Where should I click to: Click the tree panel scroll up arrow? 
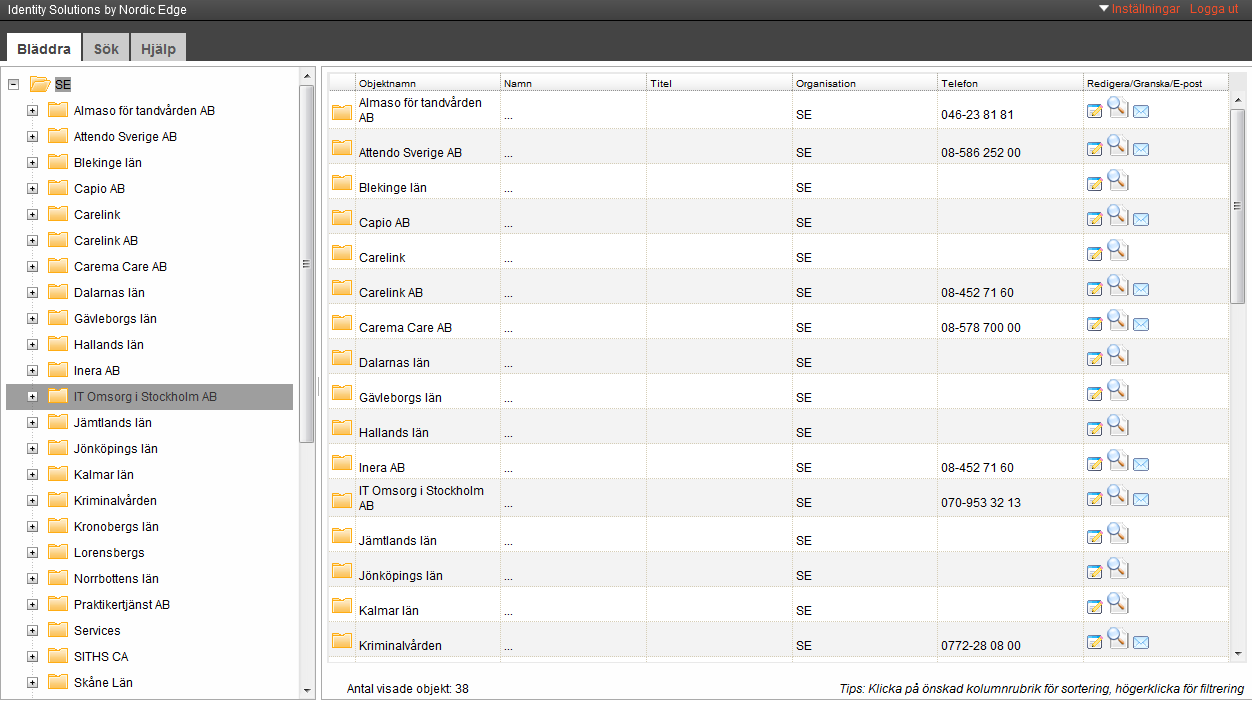pos(307,75)
